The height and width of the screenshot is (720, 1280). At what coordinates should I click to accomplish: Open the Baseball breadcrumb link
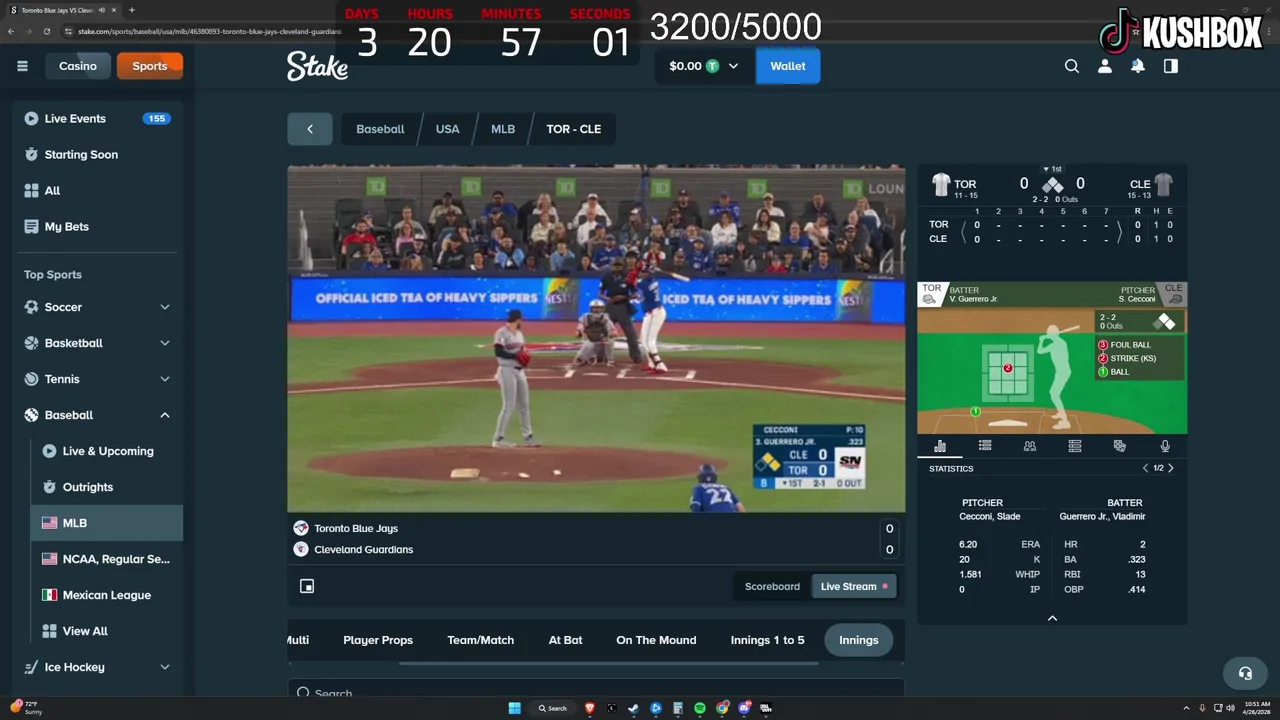pos(380,129)
